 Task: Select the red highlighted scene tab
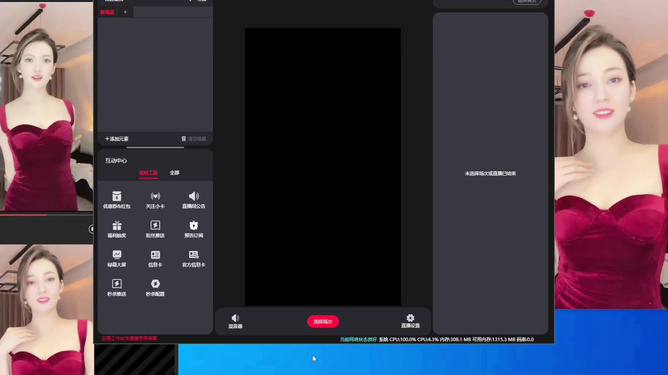coord(107,12)
